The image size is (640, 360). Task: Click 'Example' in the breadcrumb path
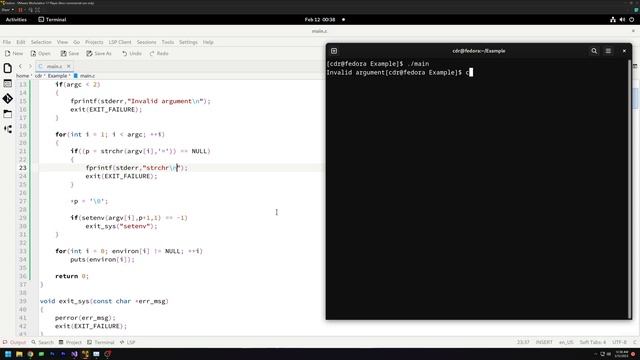[57, 76]
